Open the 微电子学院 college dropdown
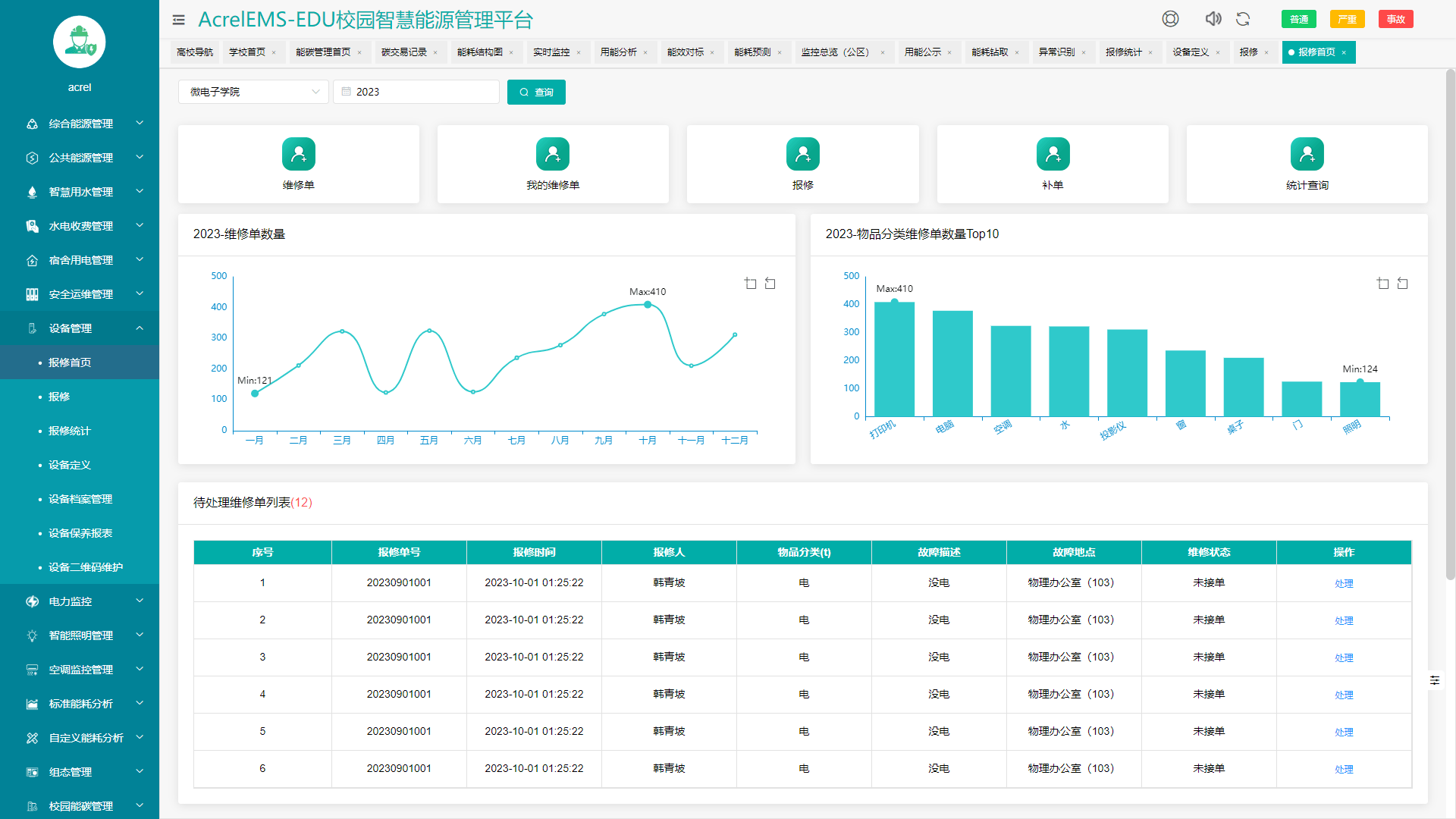Screen dimensions: 1456x819 (253, 92)
